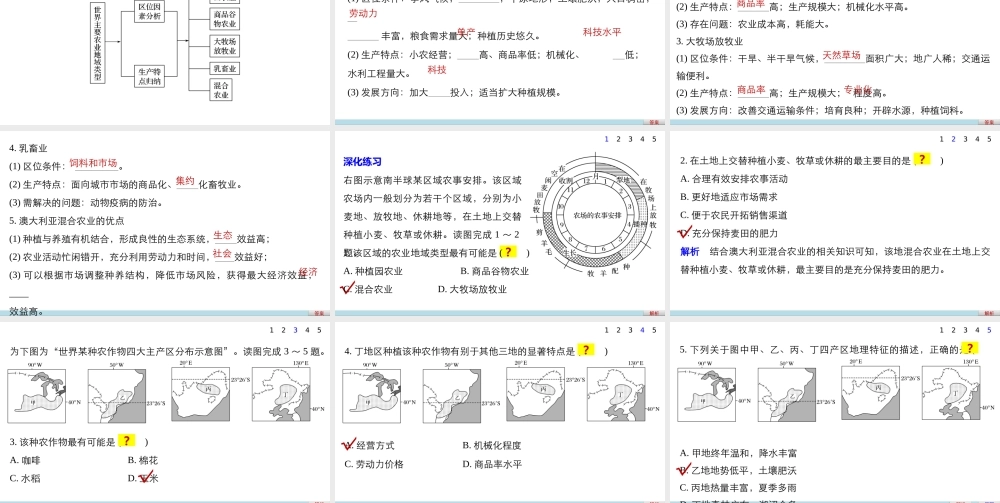Click the yellow question mark in question 2
This screenshot has height=503, width=1000.
tap(922, 159)
